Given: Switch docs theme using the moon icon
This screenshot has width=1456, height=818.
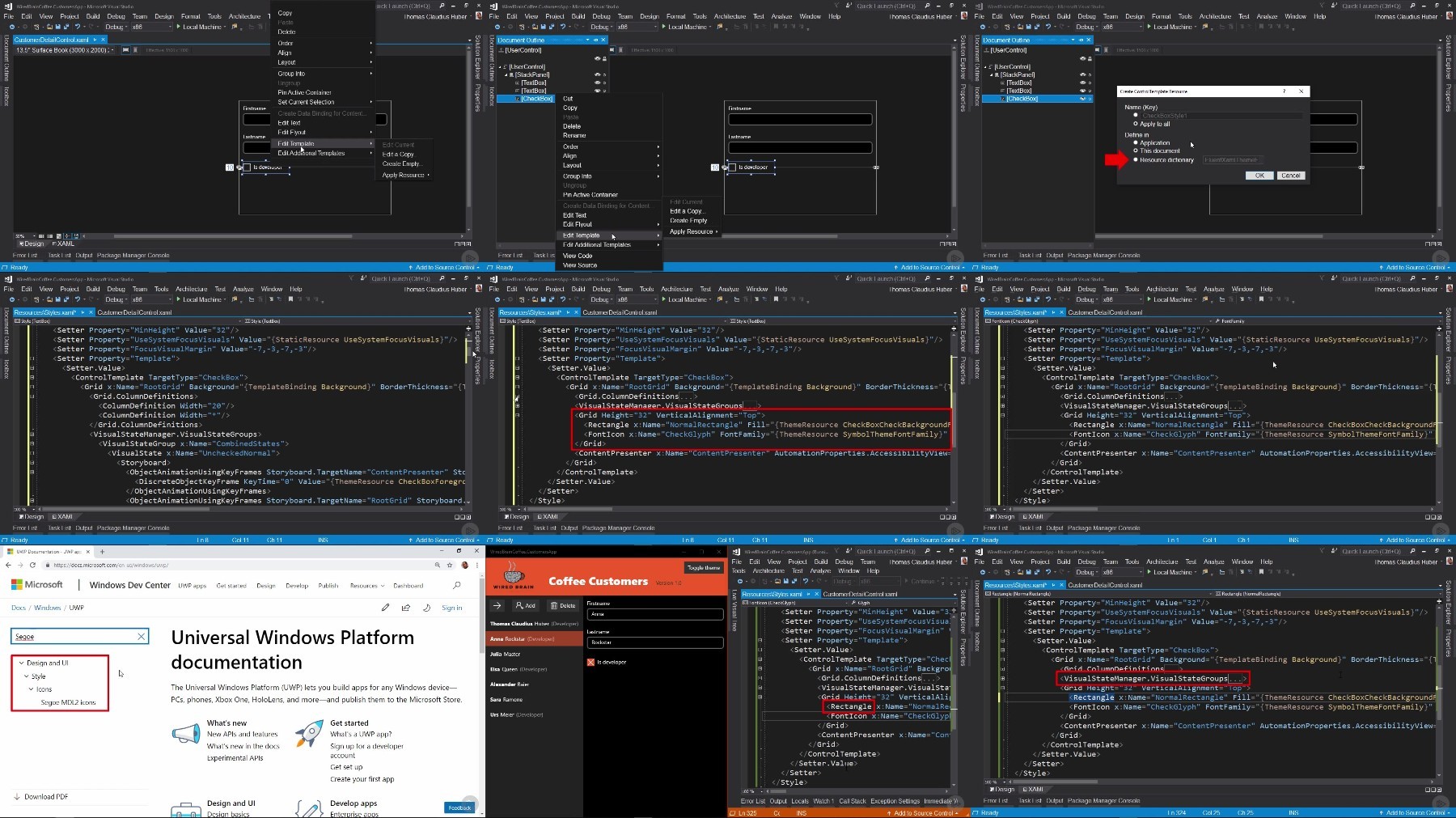Looking at the screenshot, I should [426, 608].
